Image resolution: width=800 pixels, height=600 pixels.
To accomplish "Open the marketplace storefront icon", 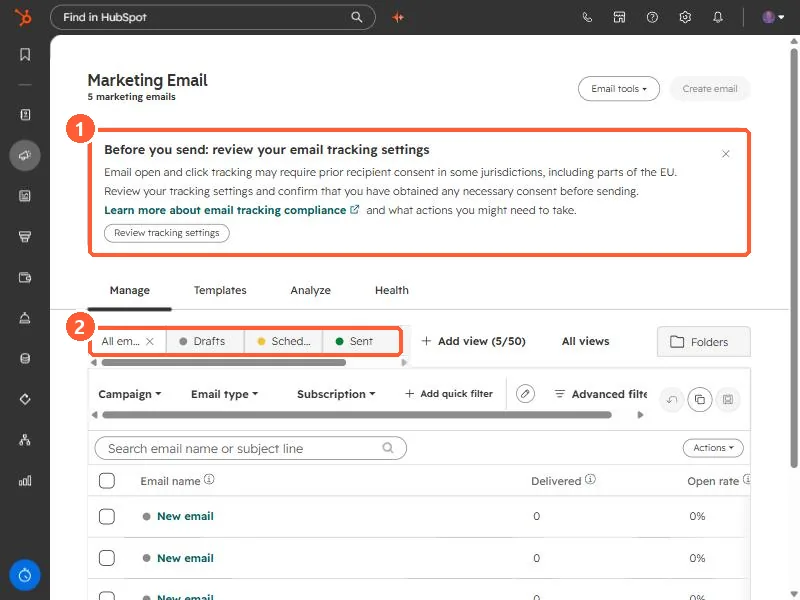I will [x=619, y=17].
